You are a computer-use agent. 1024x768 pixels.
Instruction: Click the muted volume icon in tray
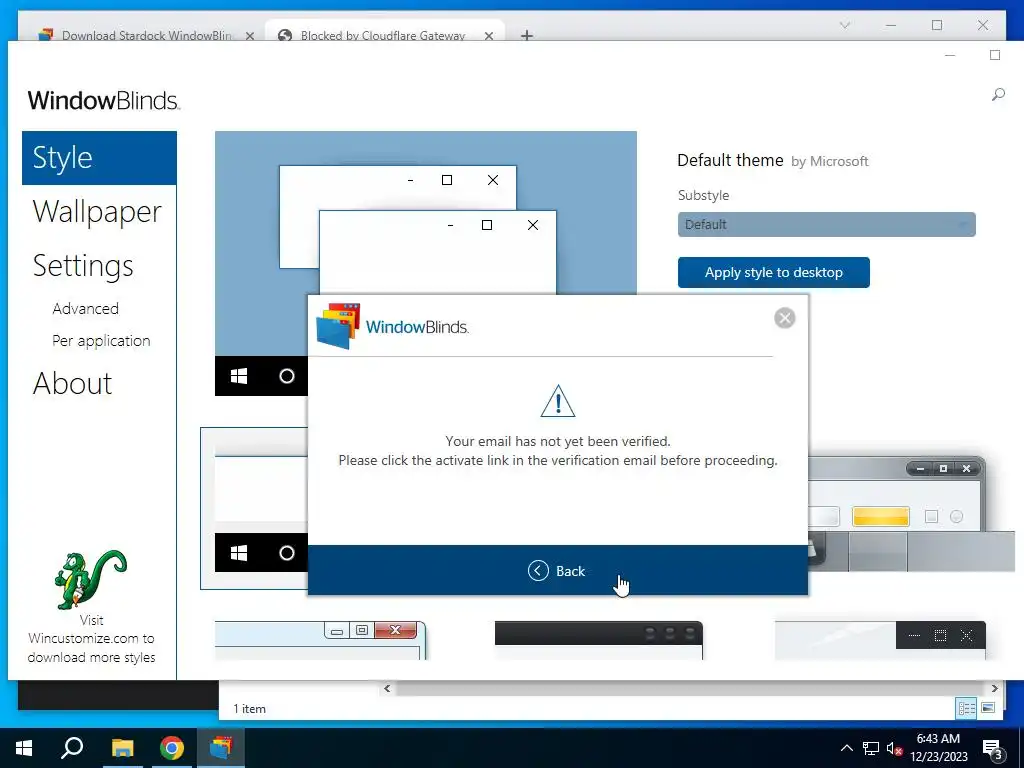pyautogui.click(x=894, y=748)
